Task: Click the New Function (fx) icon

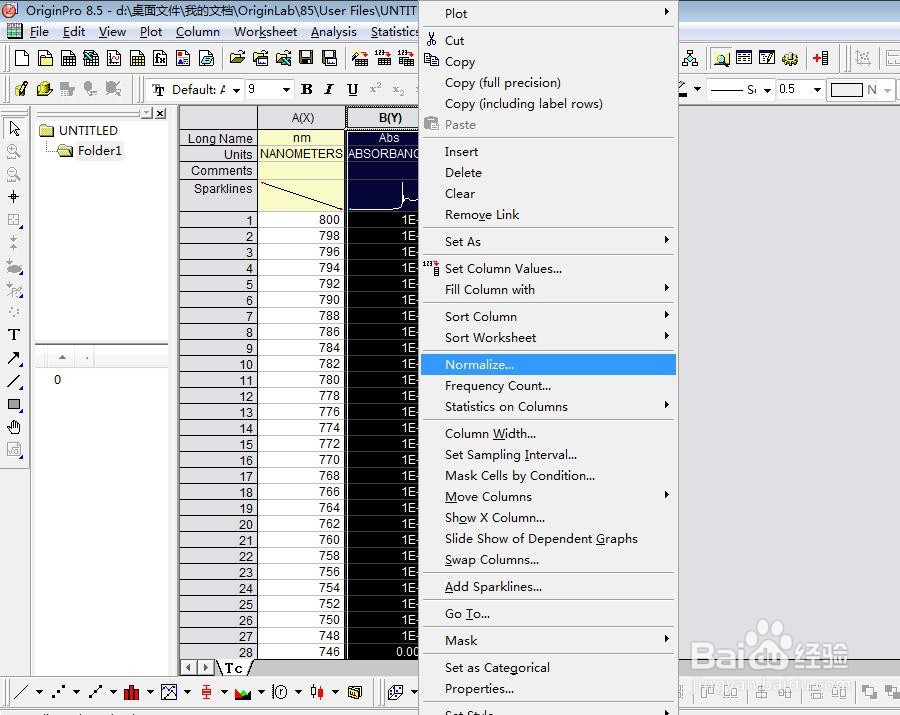Action: pos(160,58)
